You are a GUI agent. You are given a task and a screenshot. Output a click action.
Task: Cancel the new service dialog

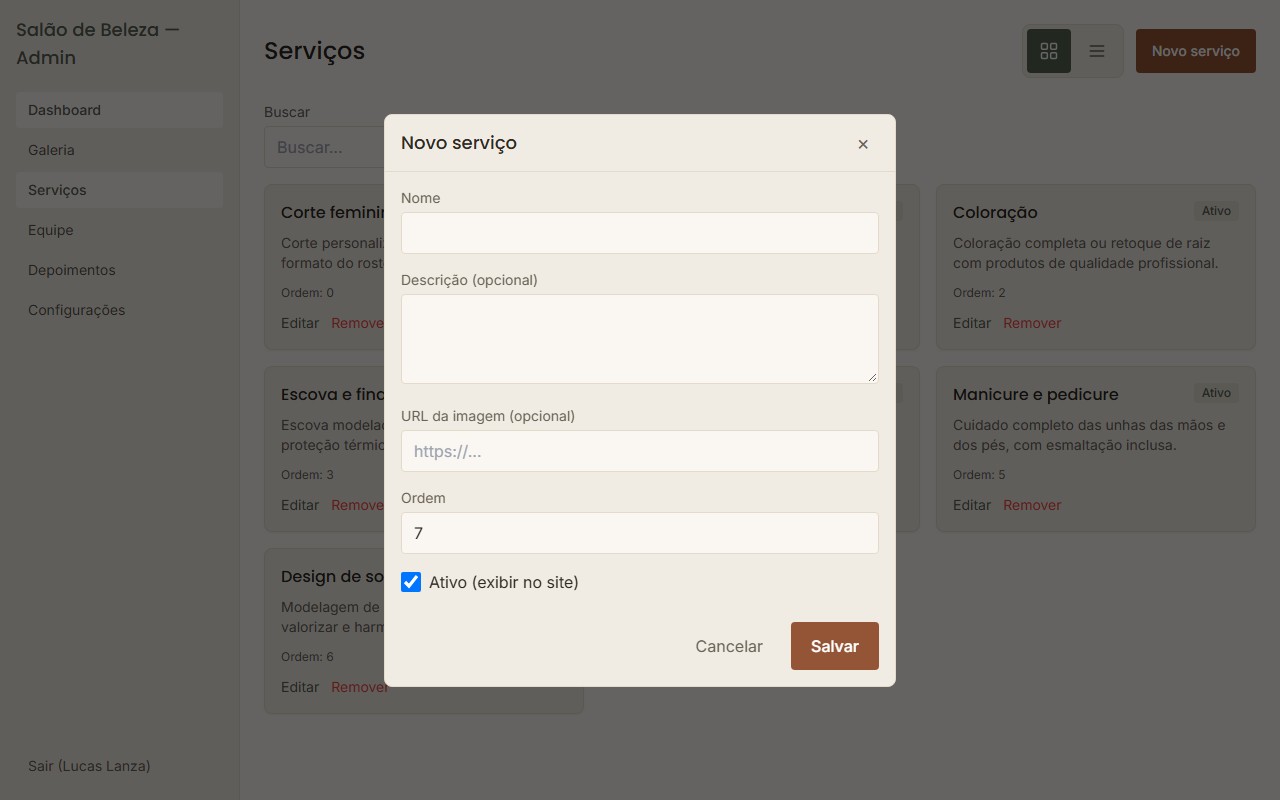coord(729,646)
